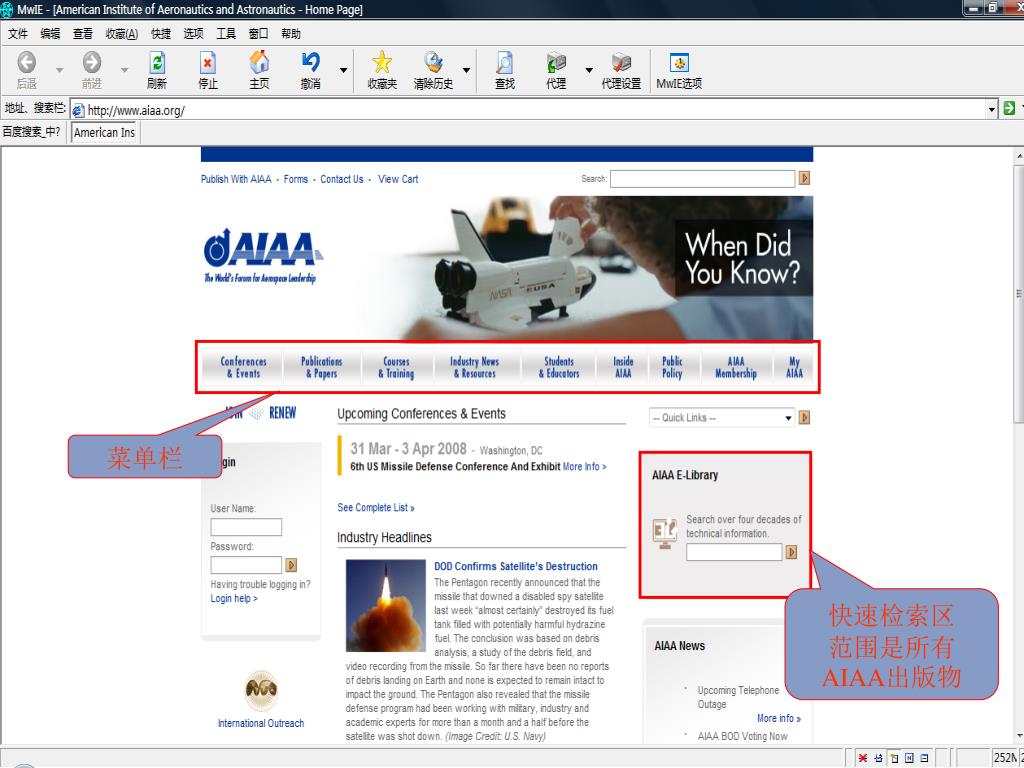Open the Proxy (代理) dropdown arrow
Screen dimensions: 1024x768
click(x=589, y=70)
